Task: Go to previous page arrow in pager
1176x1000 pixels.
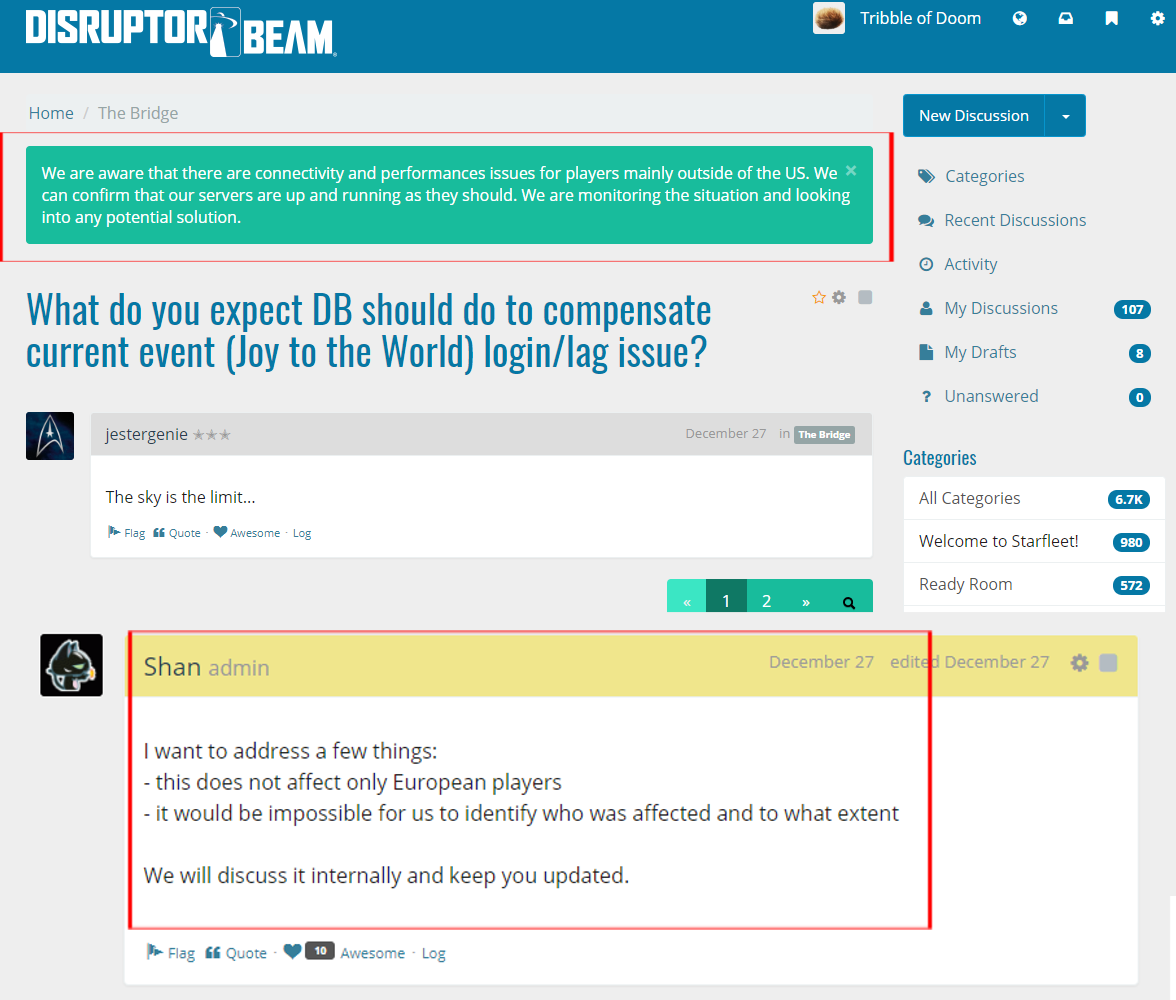Action: [x=687, y=601]
